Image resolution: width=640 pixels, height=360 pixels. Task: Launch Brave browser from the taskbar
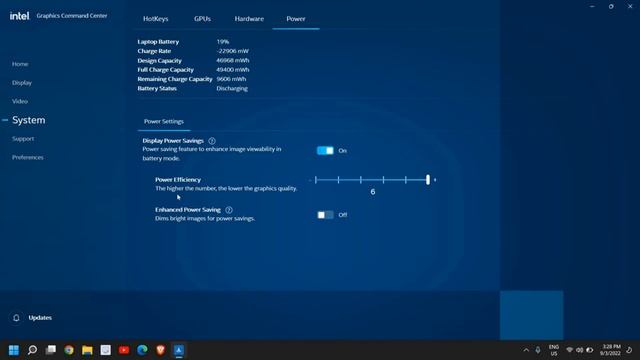[x=160, y=350]
